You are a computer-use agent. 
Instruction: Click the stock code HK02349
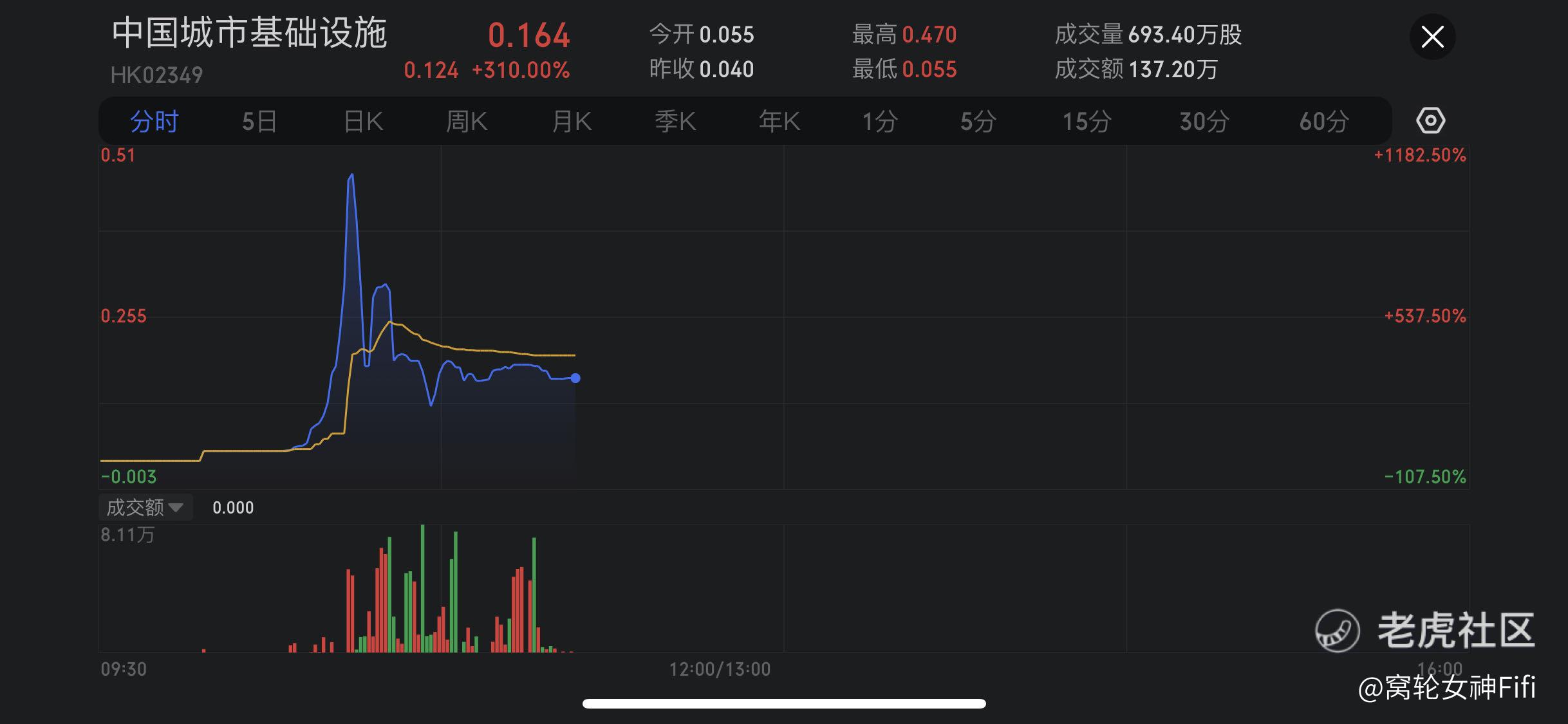156,75
